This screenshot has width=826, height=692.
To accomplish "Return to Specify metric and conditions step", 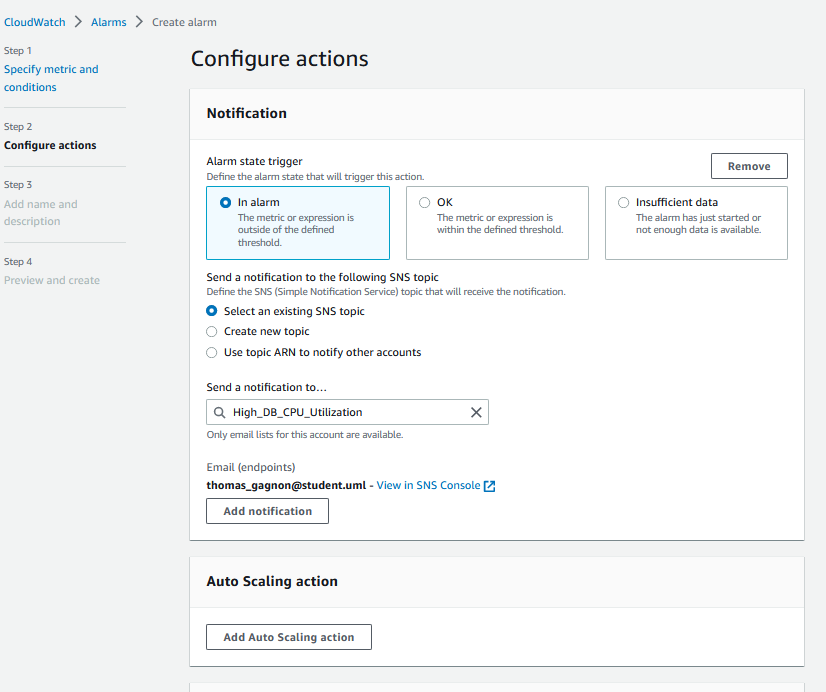I will pyautogui.click(x=51, y=78).
